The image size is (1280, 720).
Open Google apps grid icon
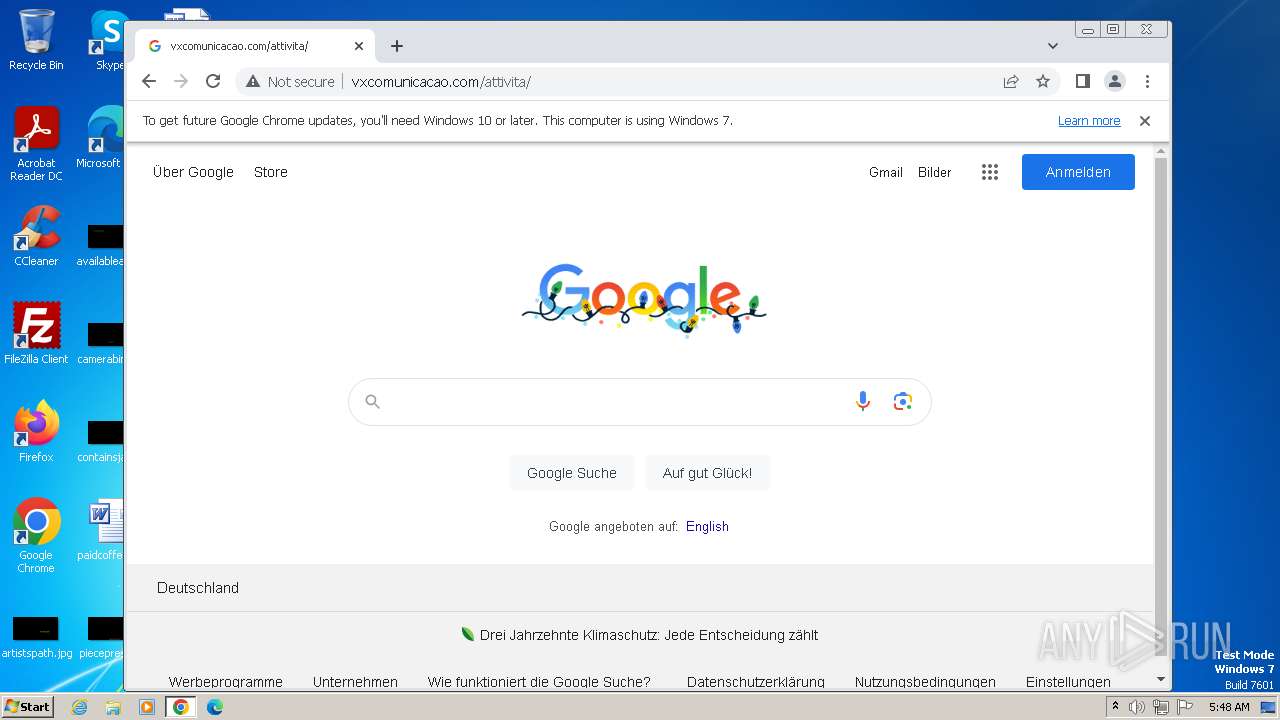tap(990, 172)
